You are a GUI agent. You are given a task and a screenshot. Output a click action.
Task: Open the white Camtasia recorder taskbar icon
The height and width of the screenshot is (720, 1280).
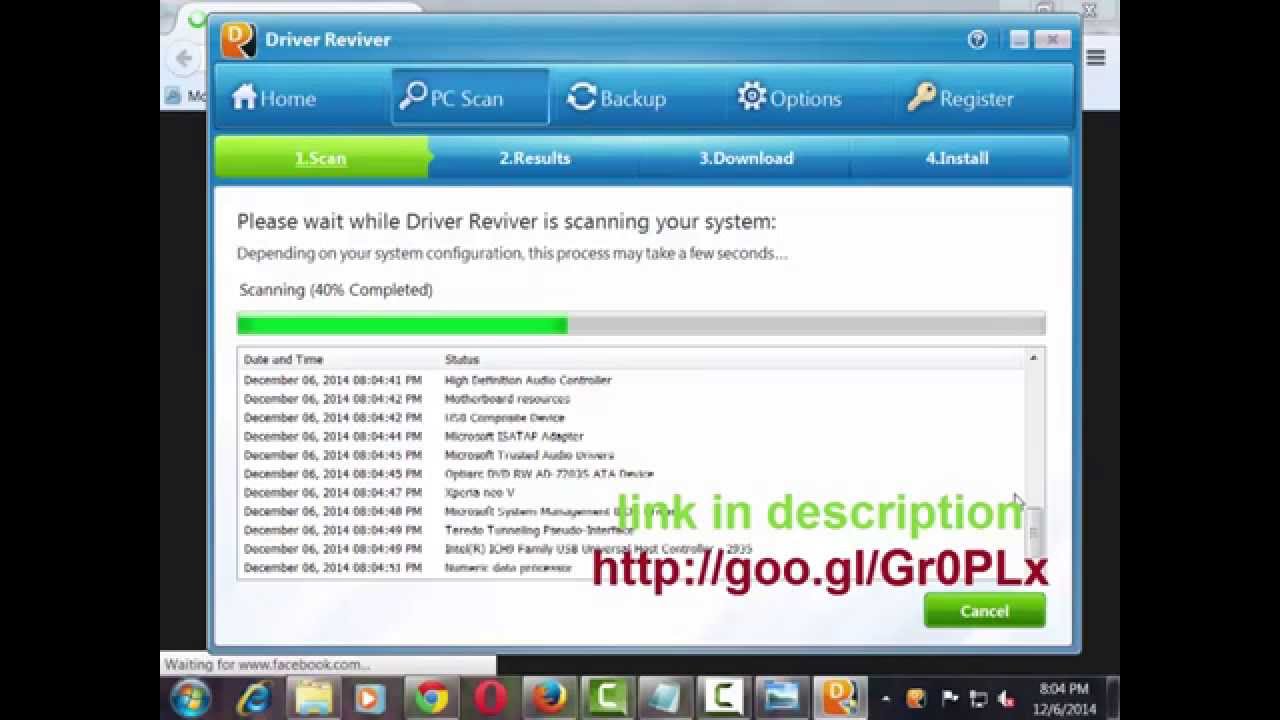point(725,697)
